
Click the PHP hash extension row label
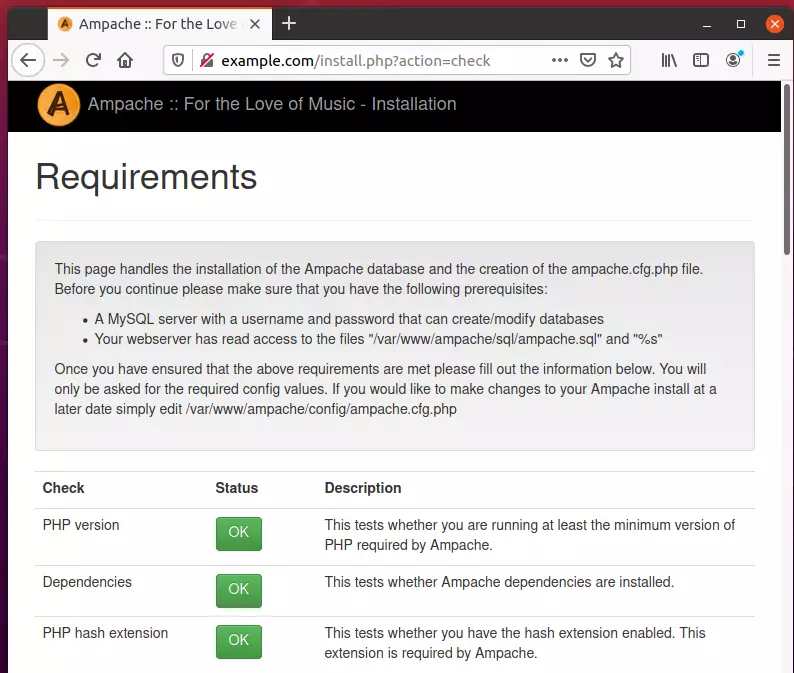[x=105, y=633]
